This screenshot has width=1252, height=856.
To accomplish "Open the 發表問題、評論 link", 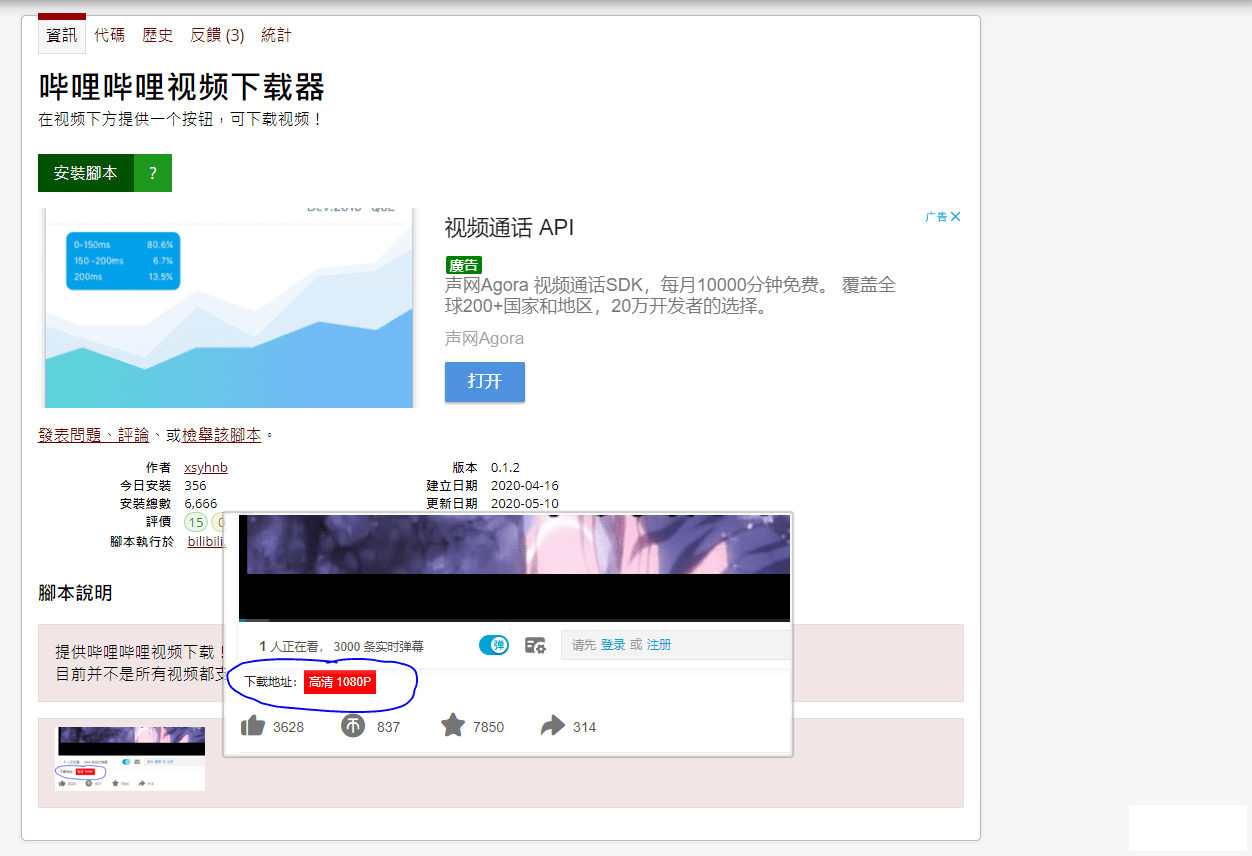I will tap(94, 435).
